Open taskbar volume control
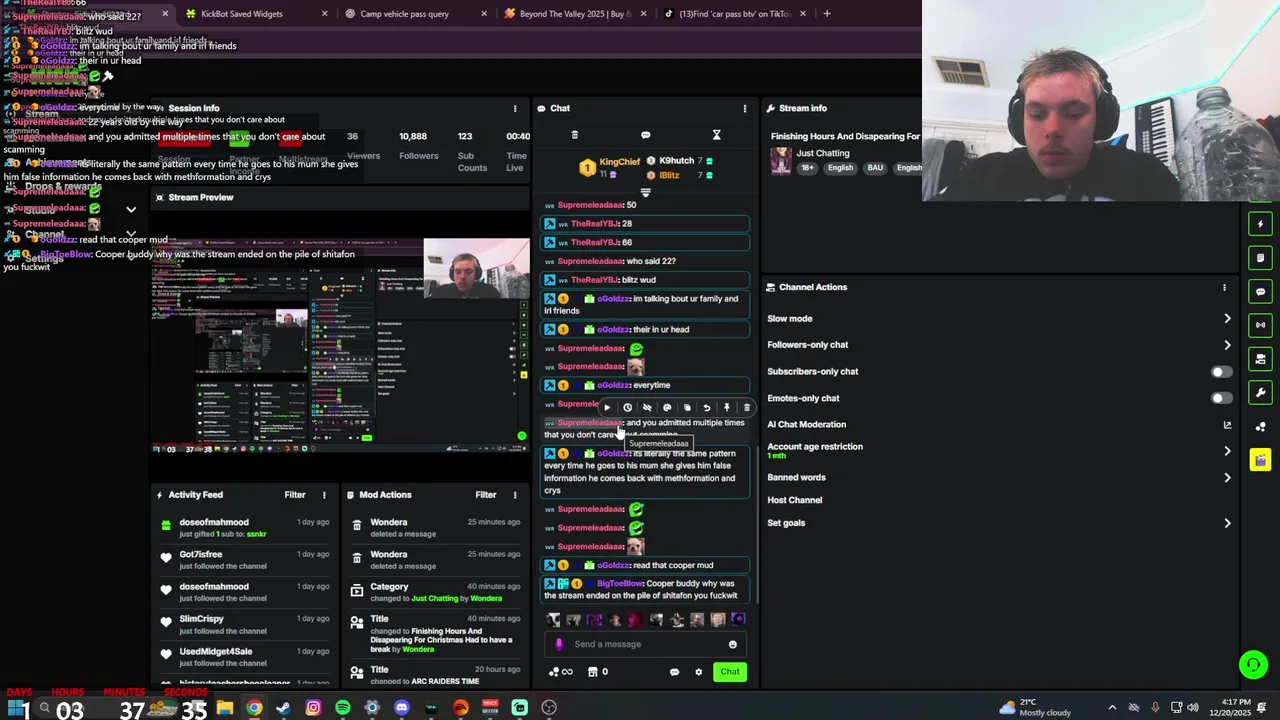The image size is (1280, 720). pyautogui.click(x=1193, y=708)
